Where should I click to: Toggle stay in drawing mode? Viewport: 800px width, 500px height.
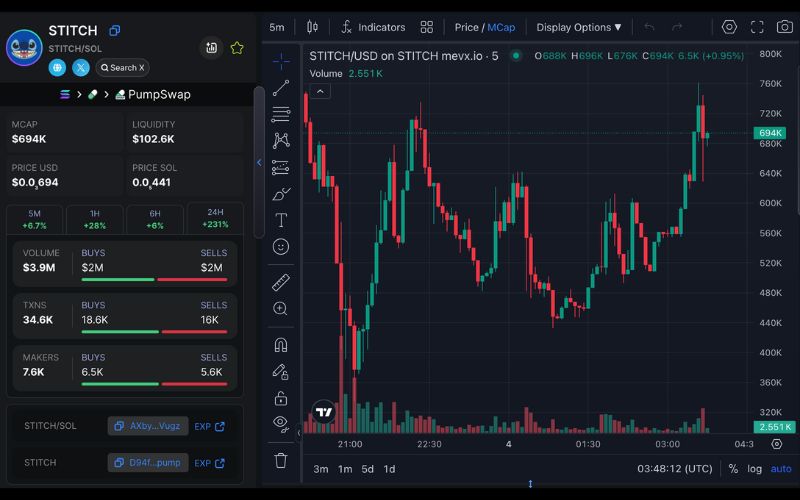(281, 371)
